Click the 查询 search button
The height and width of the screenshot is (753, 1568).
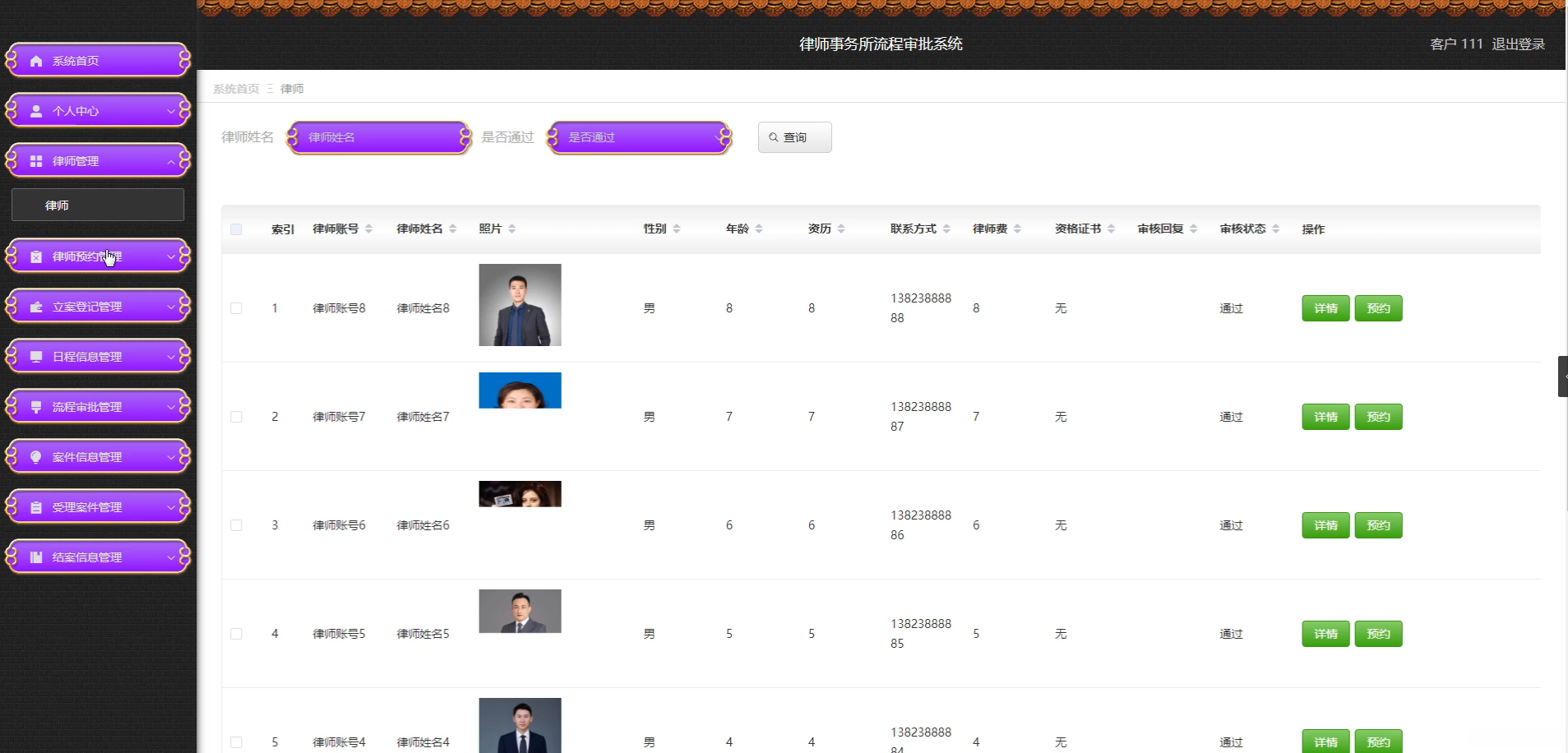coord(794,137)
